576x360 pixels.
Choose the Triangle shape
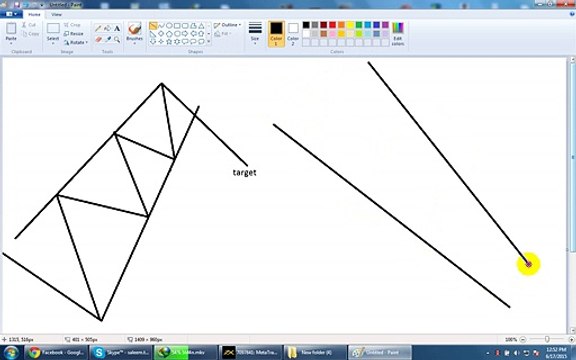201,26
